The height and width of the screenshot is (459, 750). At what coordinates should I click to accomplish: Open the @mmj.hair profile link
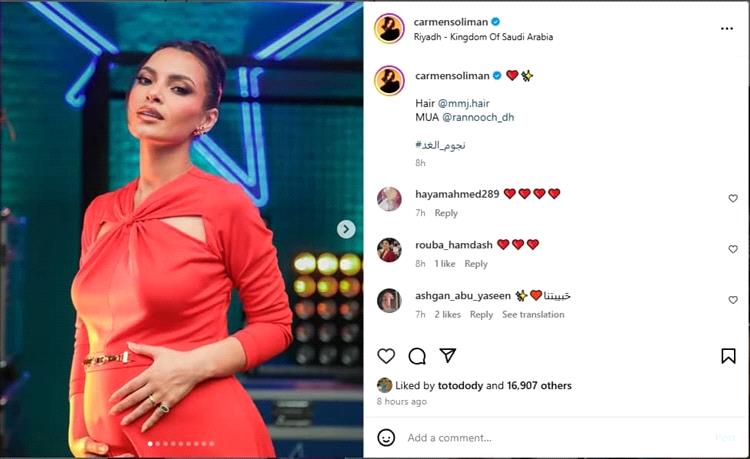pyautogui.click(x=463, y=103)
